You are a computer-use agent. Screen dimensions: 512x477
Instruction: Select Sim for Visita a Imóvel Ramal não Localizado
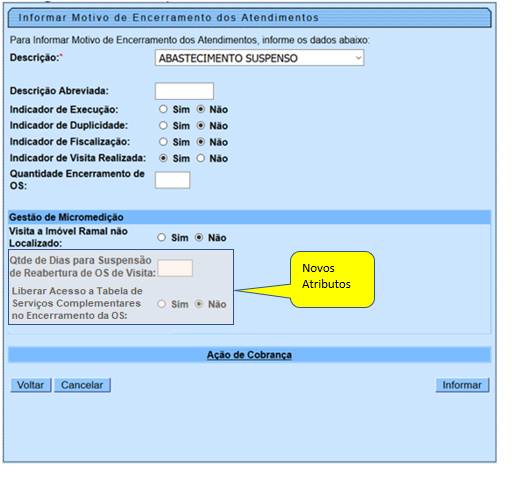click(x=162, y=238)
